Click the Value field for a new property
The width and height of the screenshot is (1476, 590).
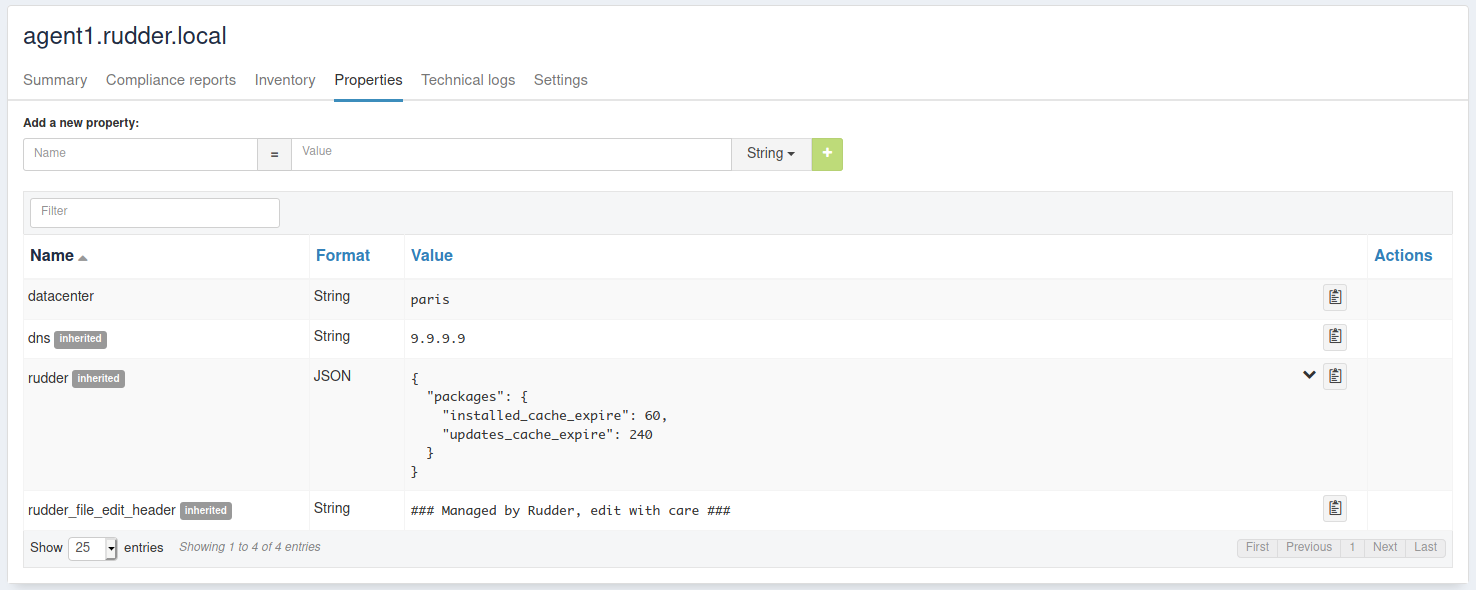click(x=511, y=154)
